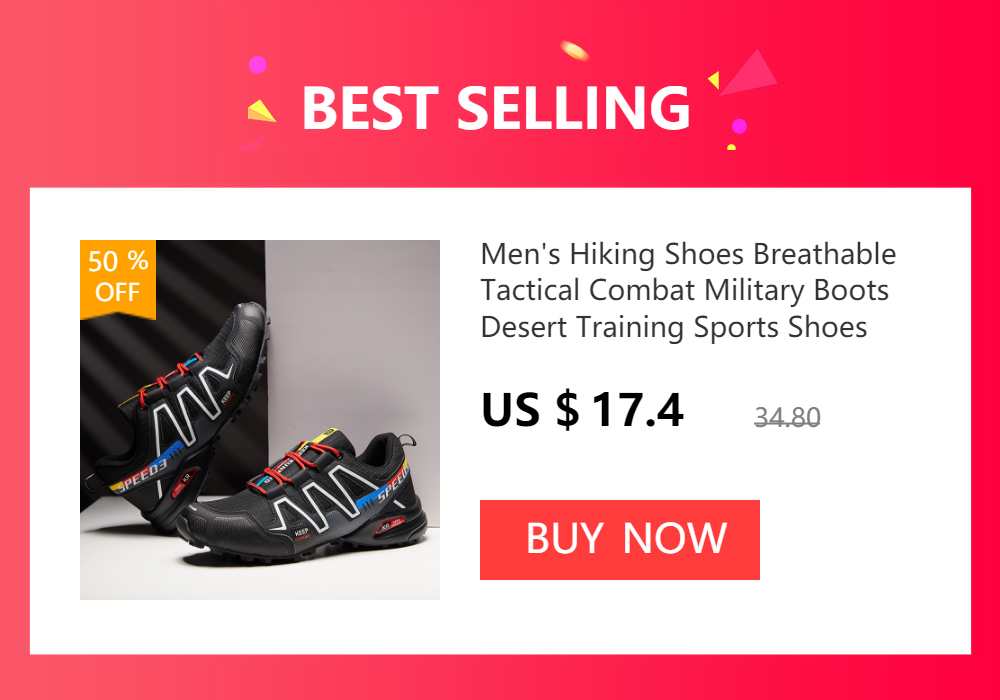The height and width of the screenshot is (700, 1000).
Task: Click the yellow triangle left of BEST
Action: pyautogui.click(x=261, y=111)
